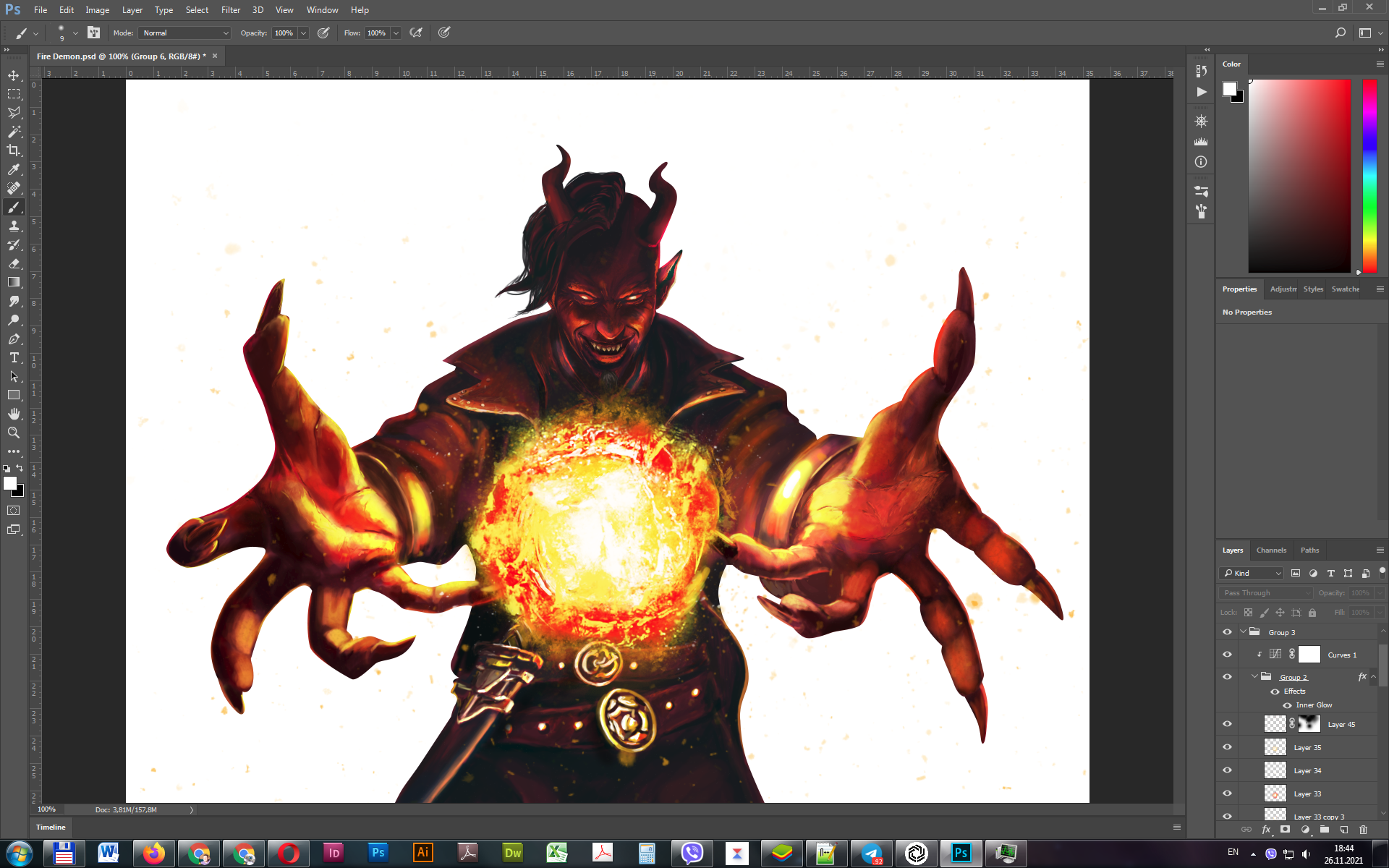Toggle visibility of Group 3
The width and height of the screenshot is (1389, 868).
coord(1227,632)
